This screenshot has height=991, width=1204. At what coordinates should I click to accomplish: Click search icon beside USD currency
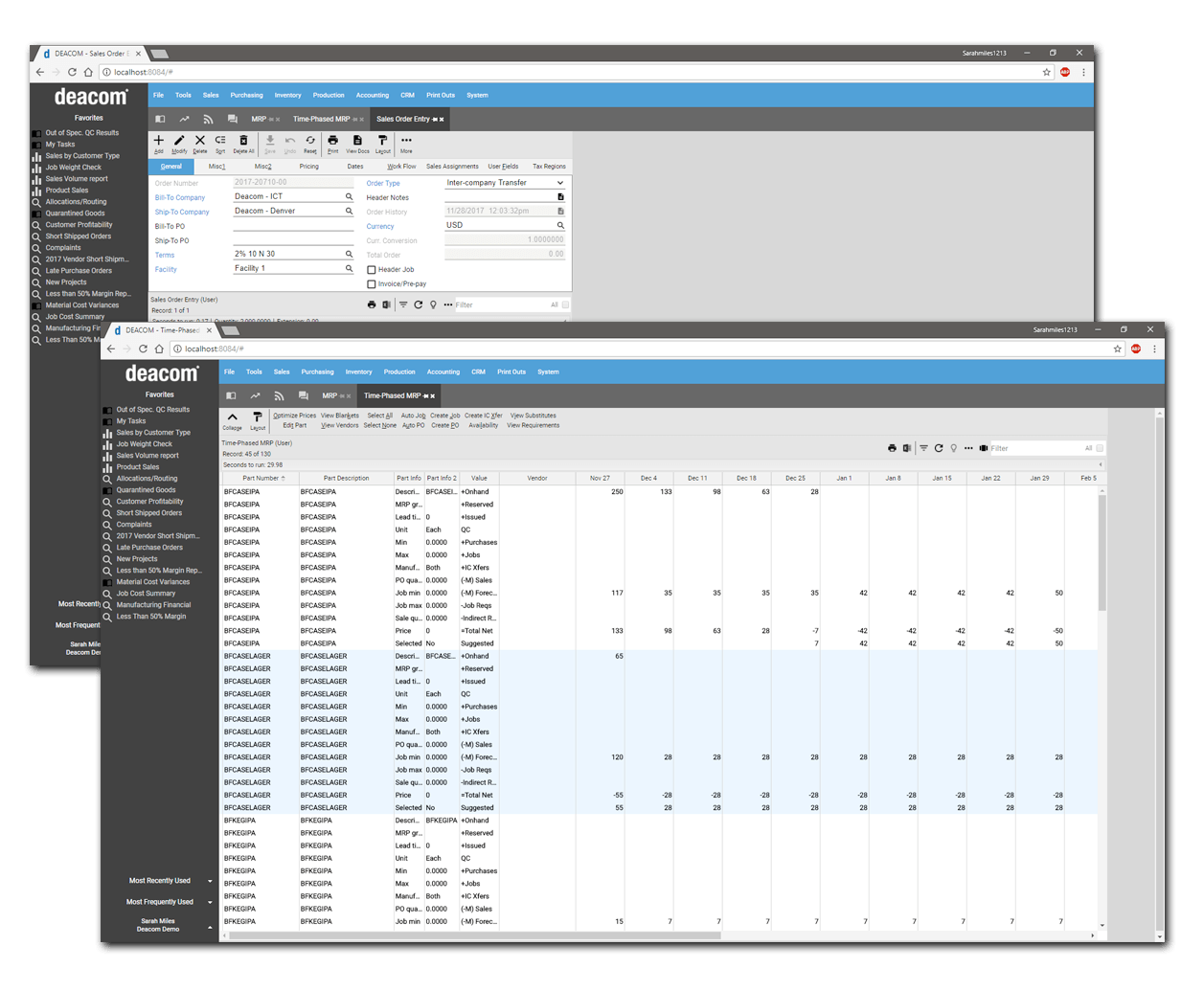click(560, 225)
